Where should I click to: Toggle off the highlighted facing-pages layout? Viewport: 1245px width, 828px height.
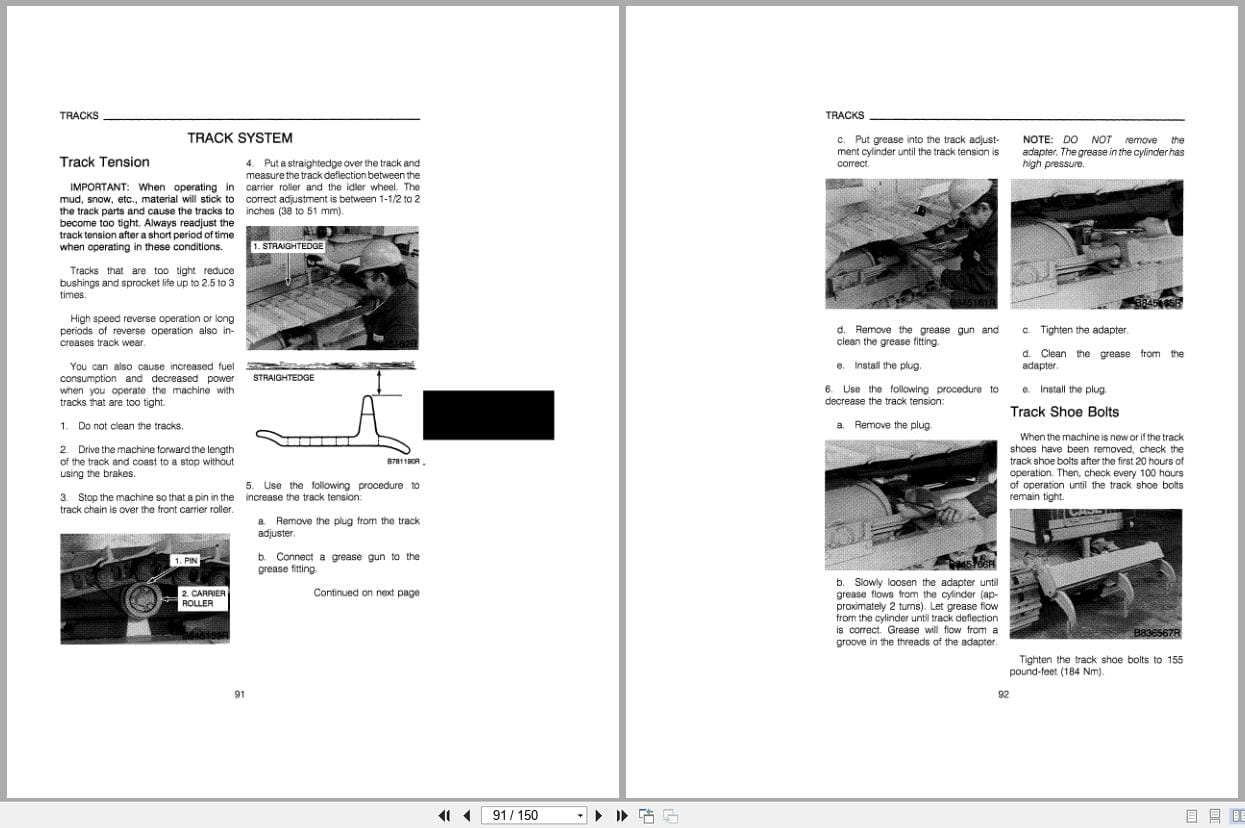click(1236, 816)
